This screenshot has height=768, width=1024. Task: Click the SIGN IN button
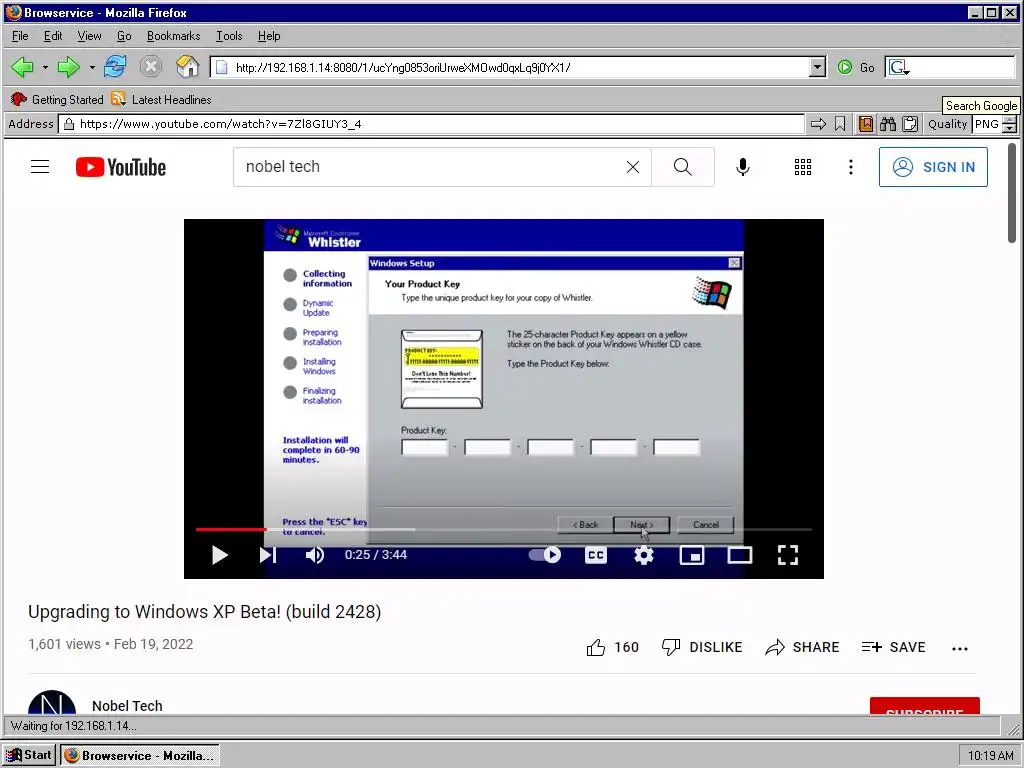[x=933, y=167]
